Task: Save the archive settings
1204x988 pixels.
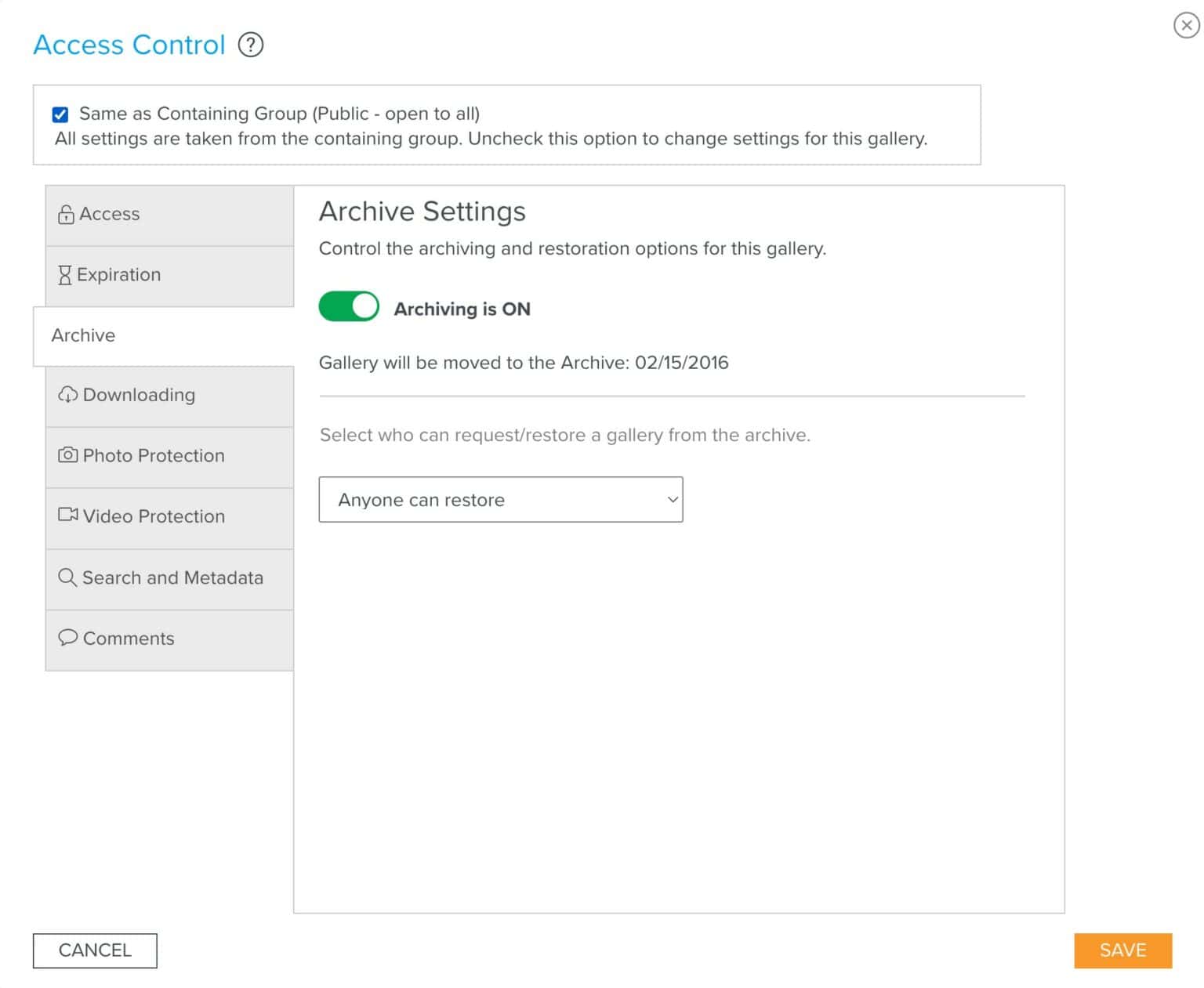Action: point(1122,950)
